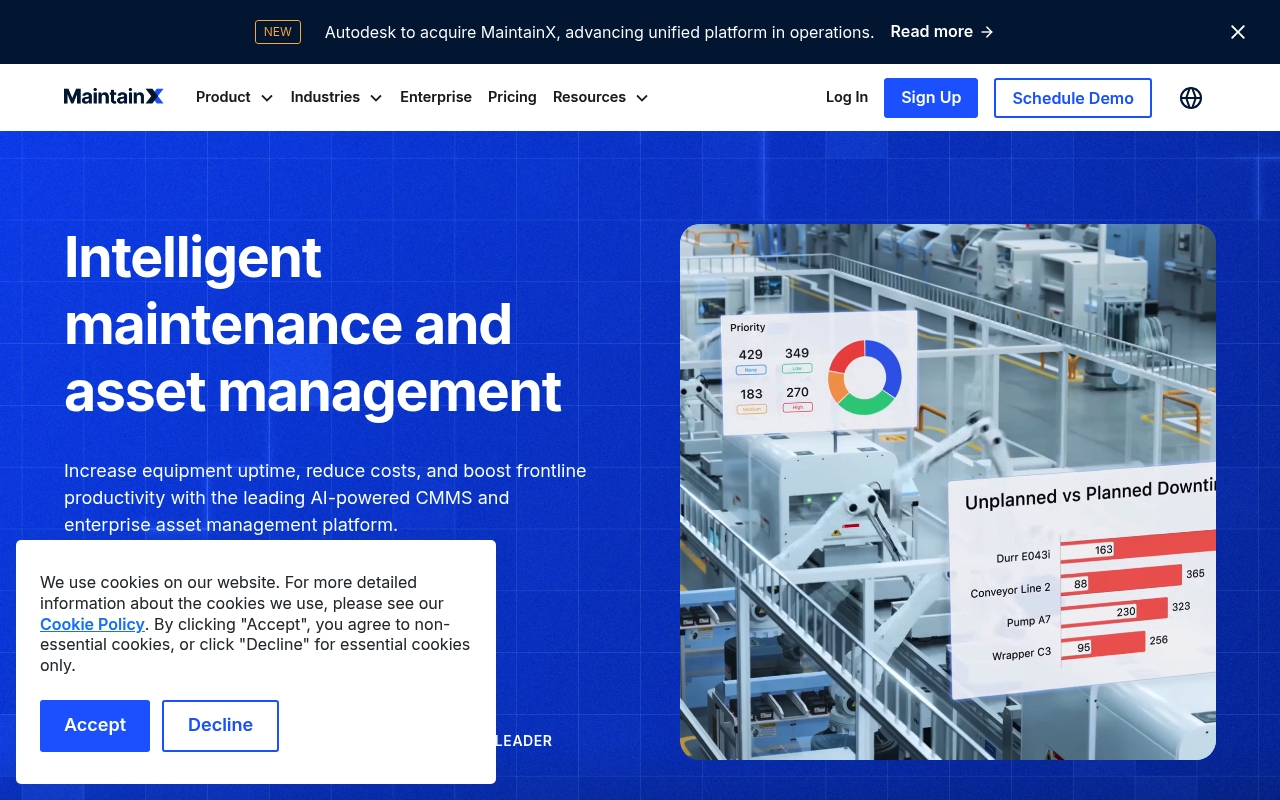Screen dimensions: 1280x800
Task: Click the Autodesk acquisition announcement text
Action: pyautogui.click(x=599, y=32)
